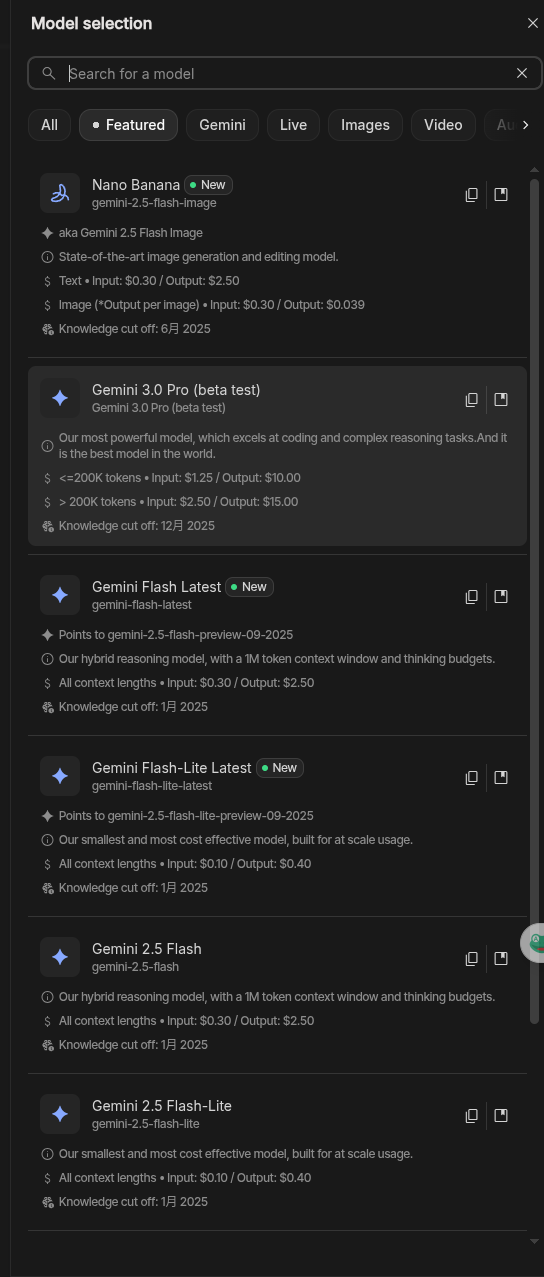
Task: Show more filter chips with right chevron
Action: click(525, 125)
